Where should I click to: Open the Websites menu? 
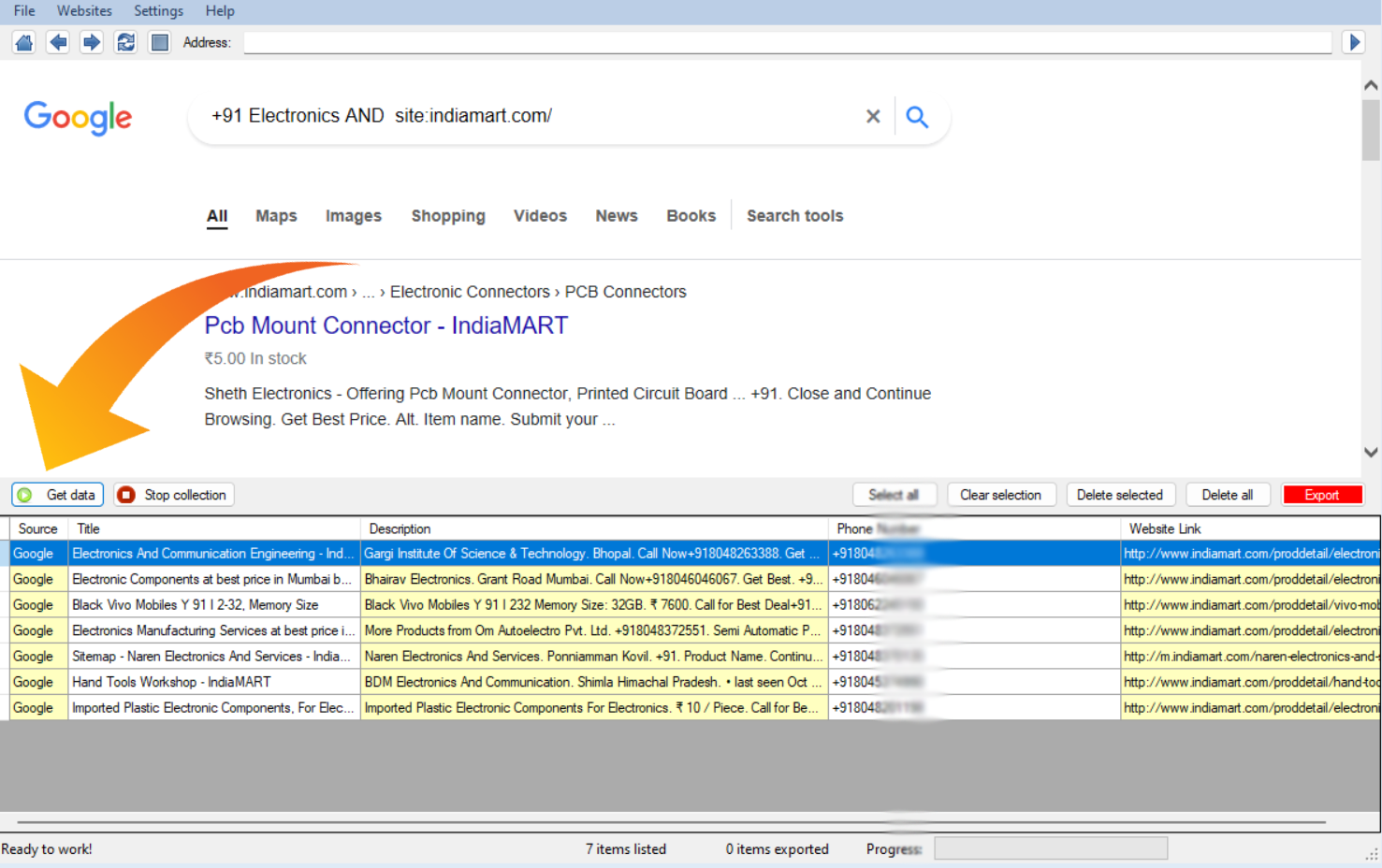pyautogui.click(x=84, y=11)
